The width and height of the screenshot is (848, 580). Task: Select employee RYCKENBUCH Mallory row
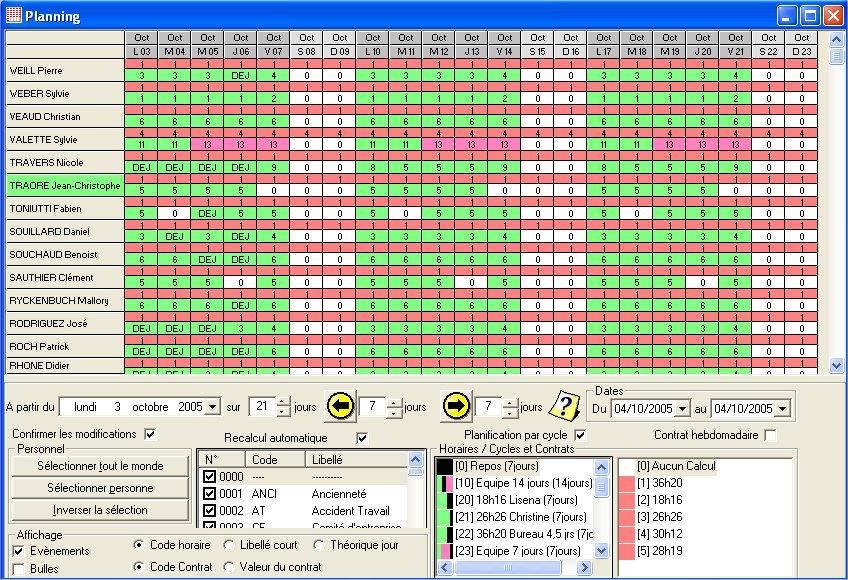[65, 300]
